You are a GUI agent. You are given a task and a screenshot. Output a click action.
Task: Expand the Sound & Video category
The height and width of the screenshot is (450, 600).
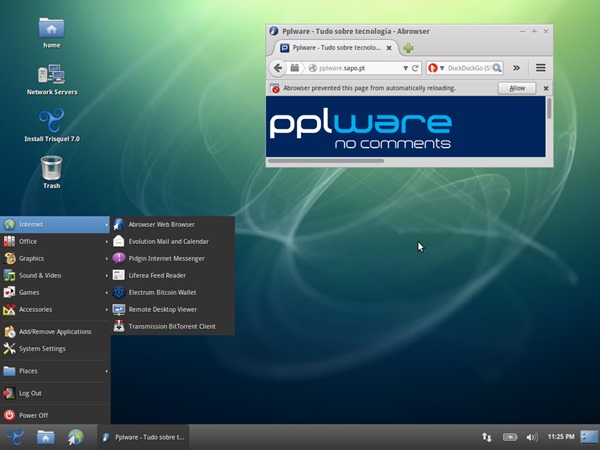55,276
